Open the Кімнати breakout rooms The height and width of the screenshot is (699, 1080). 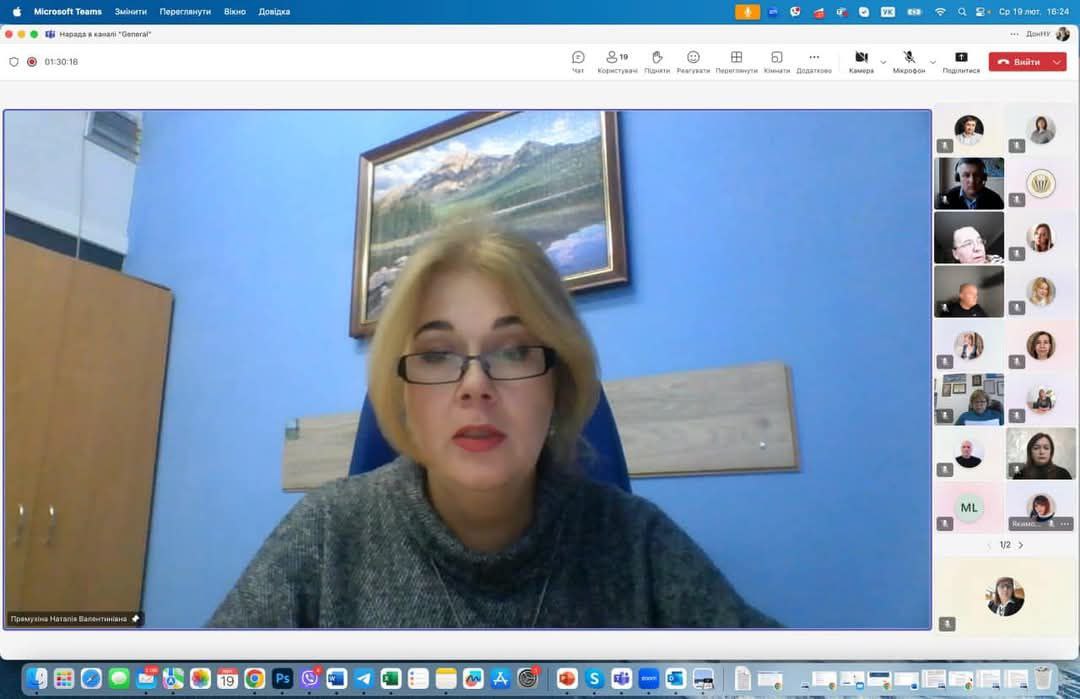(776, 62)
